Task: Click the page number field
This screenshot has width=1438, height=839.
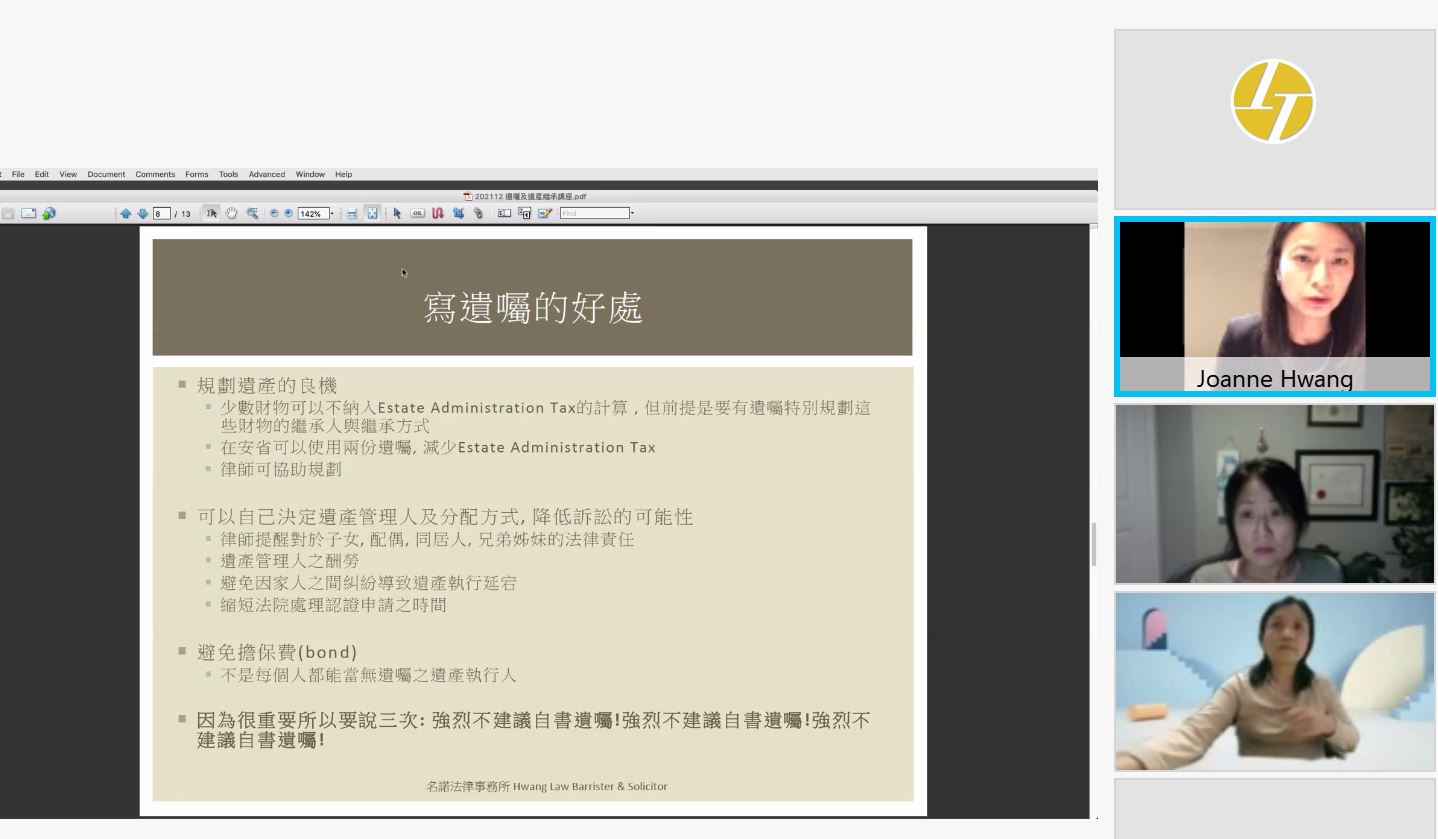Action: [162, 213]
